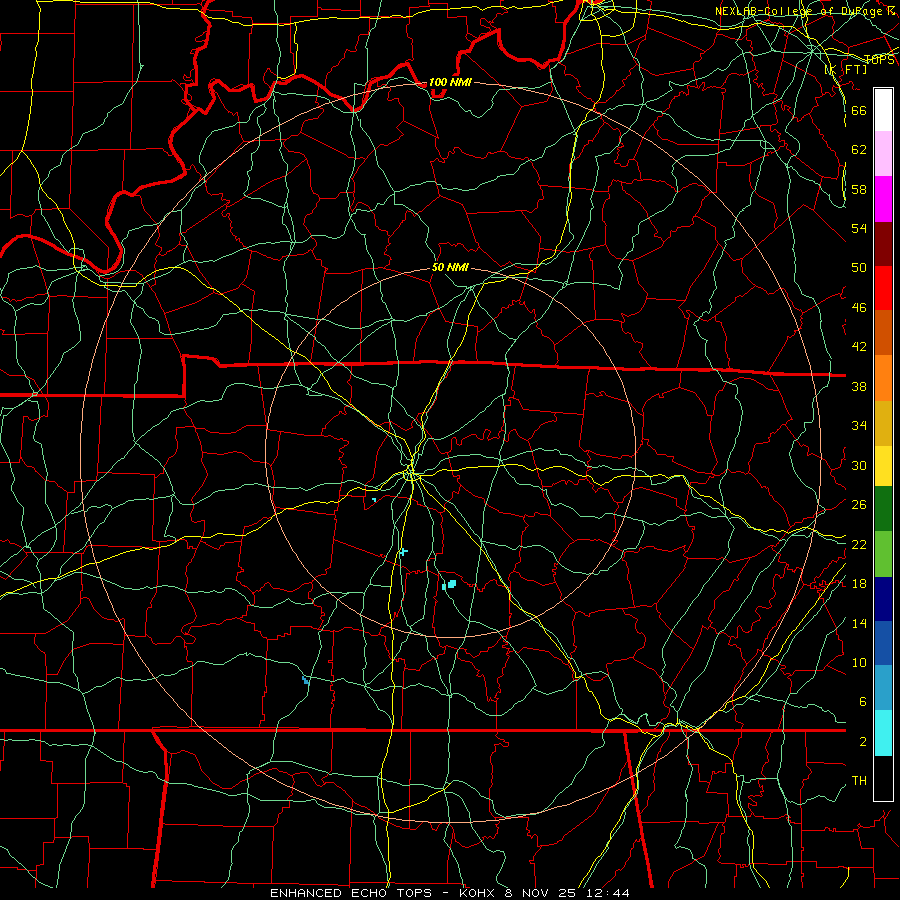Image resolution: width=900 pixels, height=900 pixels.
Task: Click the legend value '42'
Action: tap(859, 347)
